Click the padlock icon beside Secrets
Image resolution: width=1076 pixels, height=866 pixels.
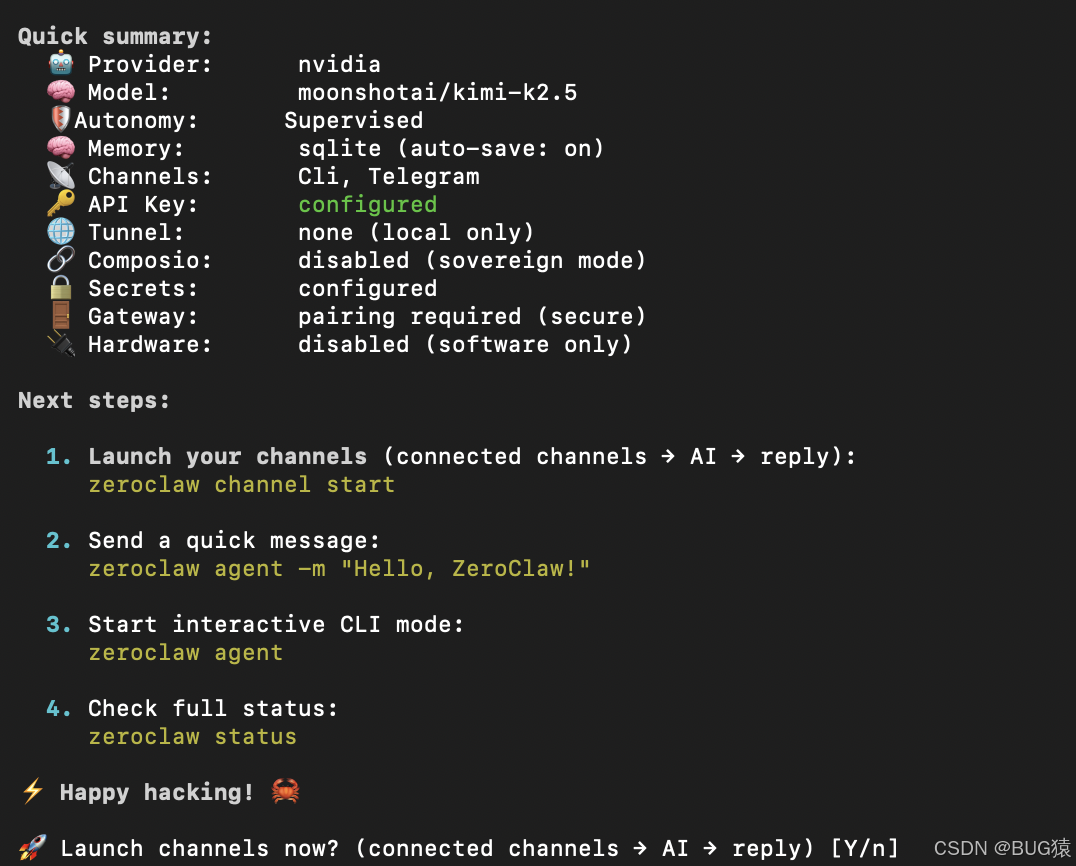pyautogui.click(x=61, y=288)
